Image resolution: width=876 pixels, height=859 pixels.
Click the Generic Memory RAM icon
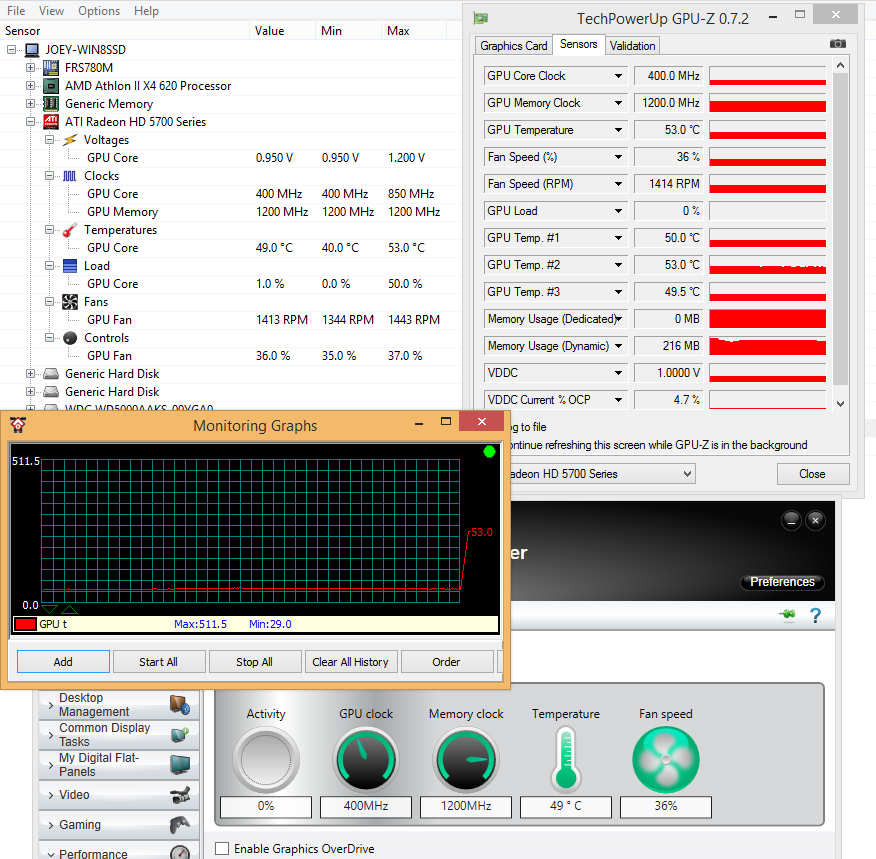(51, 103)
